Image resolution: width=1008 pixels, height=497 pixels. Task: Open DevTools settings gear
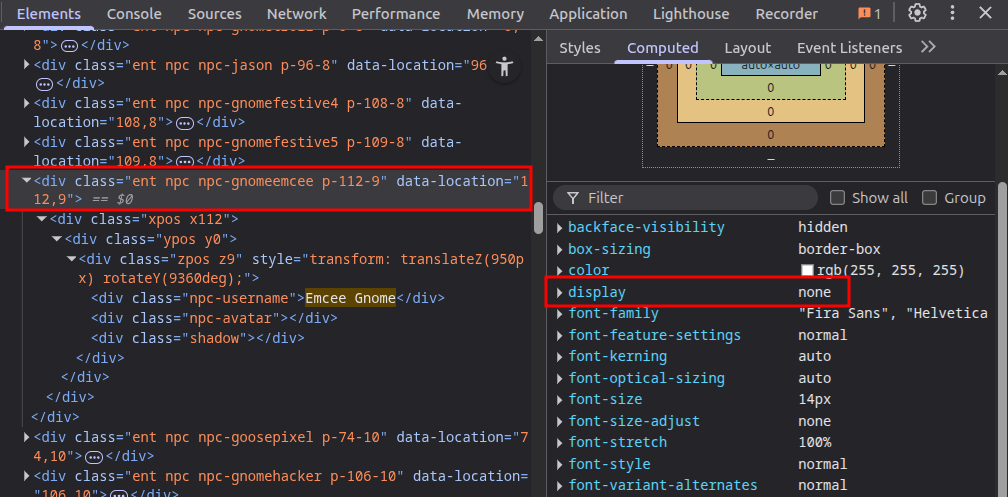[917, 14]
